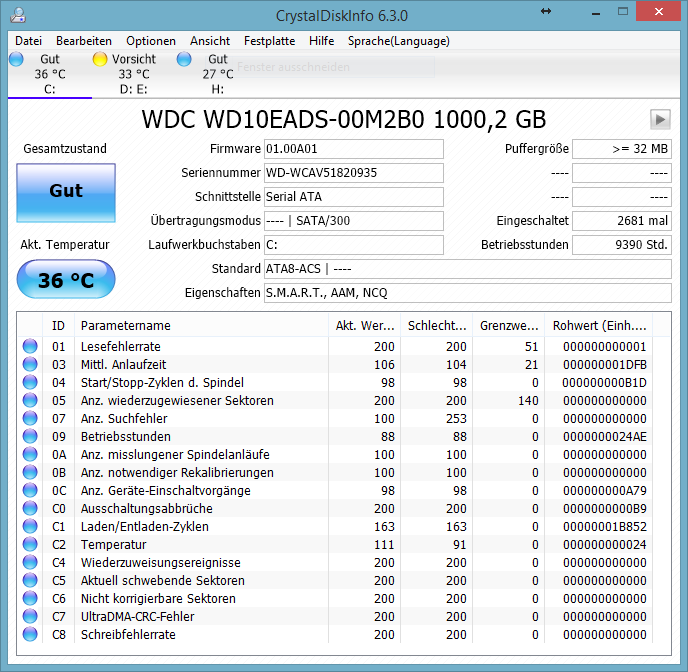Click the Laufwerkbuchstaben field
Viewport: 688px width, 672px height.
click(354, 245)
